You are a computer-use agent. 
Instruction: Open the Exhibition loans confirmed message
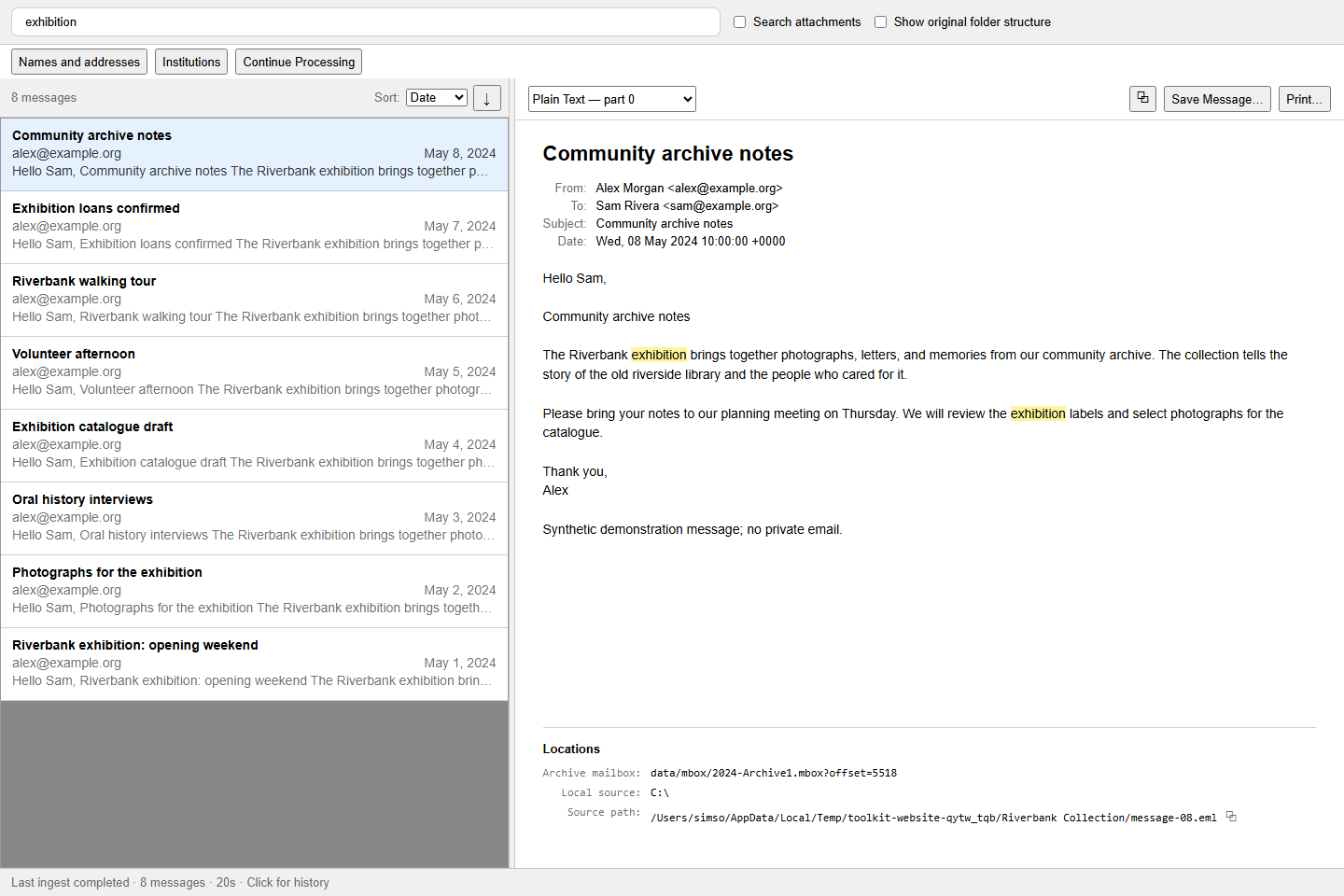point(254,227)
